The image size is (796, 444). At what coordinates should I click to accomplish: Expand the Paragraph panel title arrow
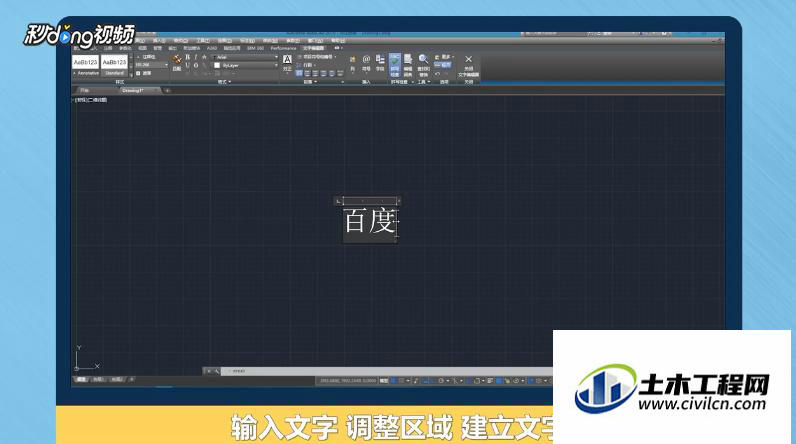pos(315,82)
